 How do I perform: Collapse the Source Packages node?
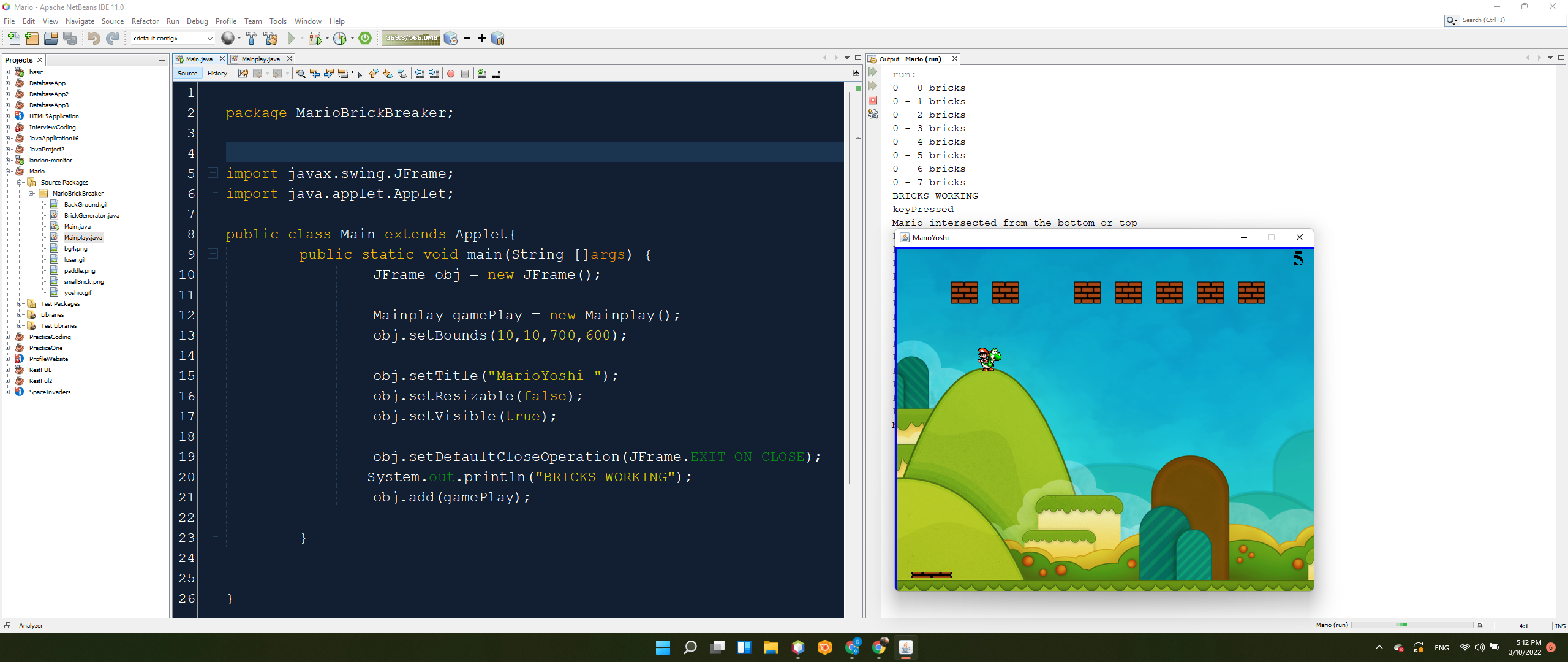[x=20, y=183]
